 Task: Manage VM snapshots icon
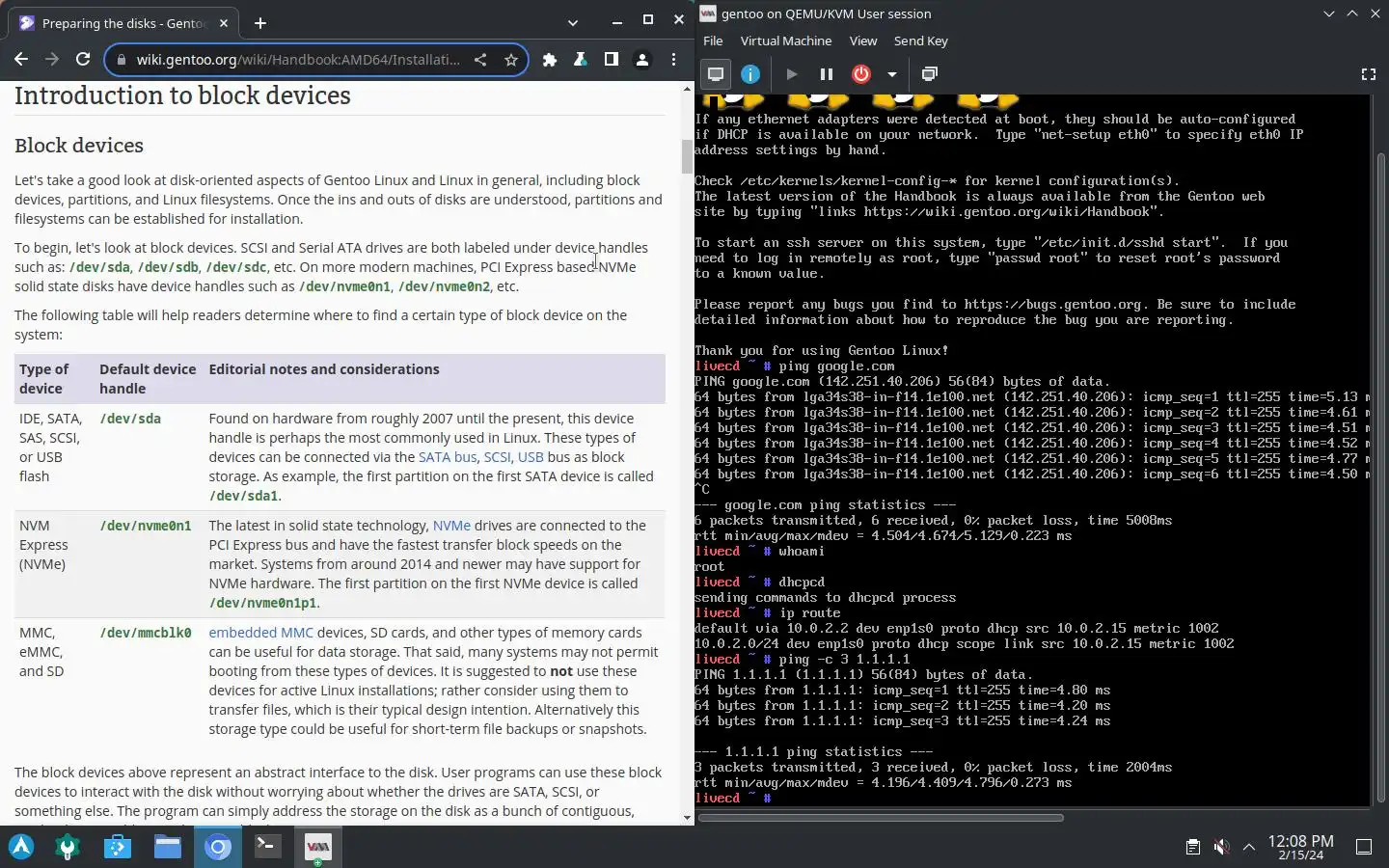[x=930, y=74]
